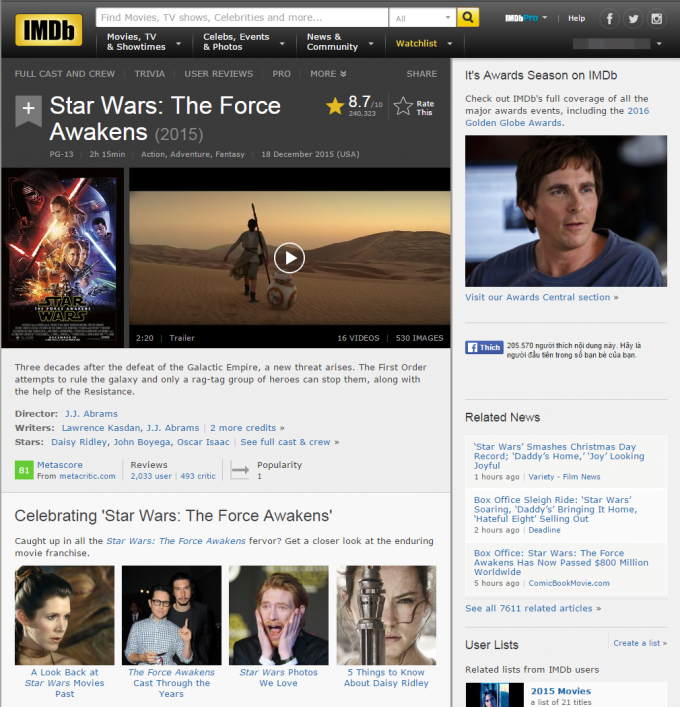This screenshot has height=707, width=680.
Task: Click the outlined Rate This star
Action: [403, 107]
